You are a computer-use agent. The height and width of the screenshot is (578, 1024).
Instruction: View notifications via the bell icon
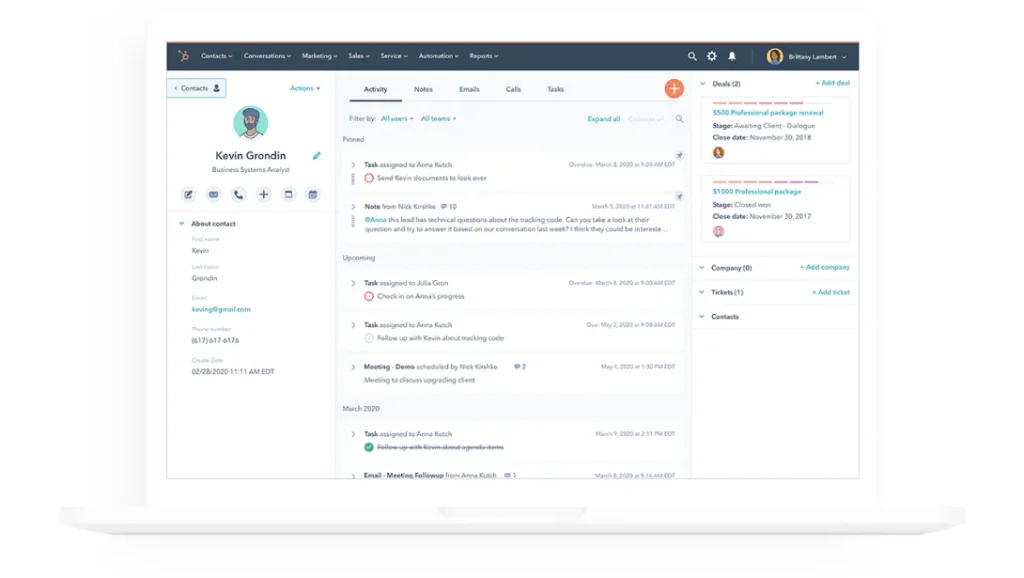734,56
